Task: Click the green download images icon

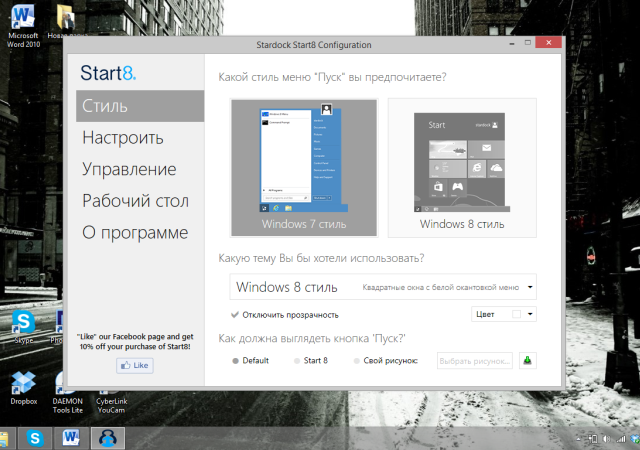Action: [527, 361]
